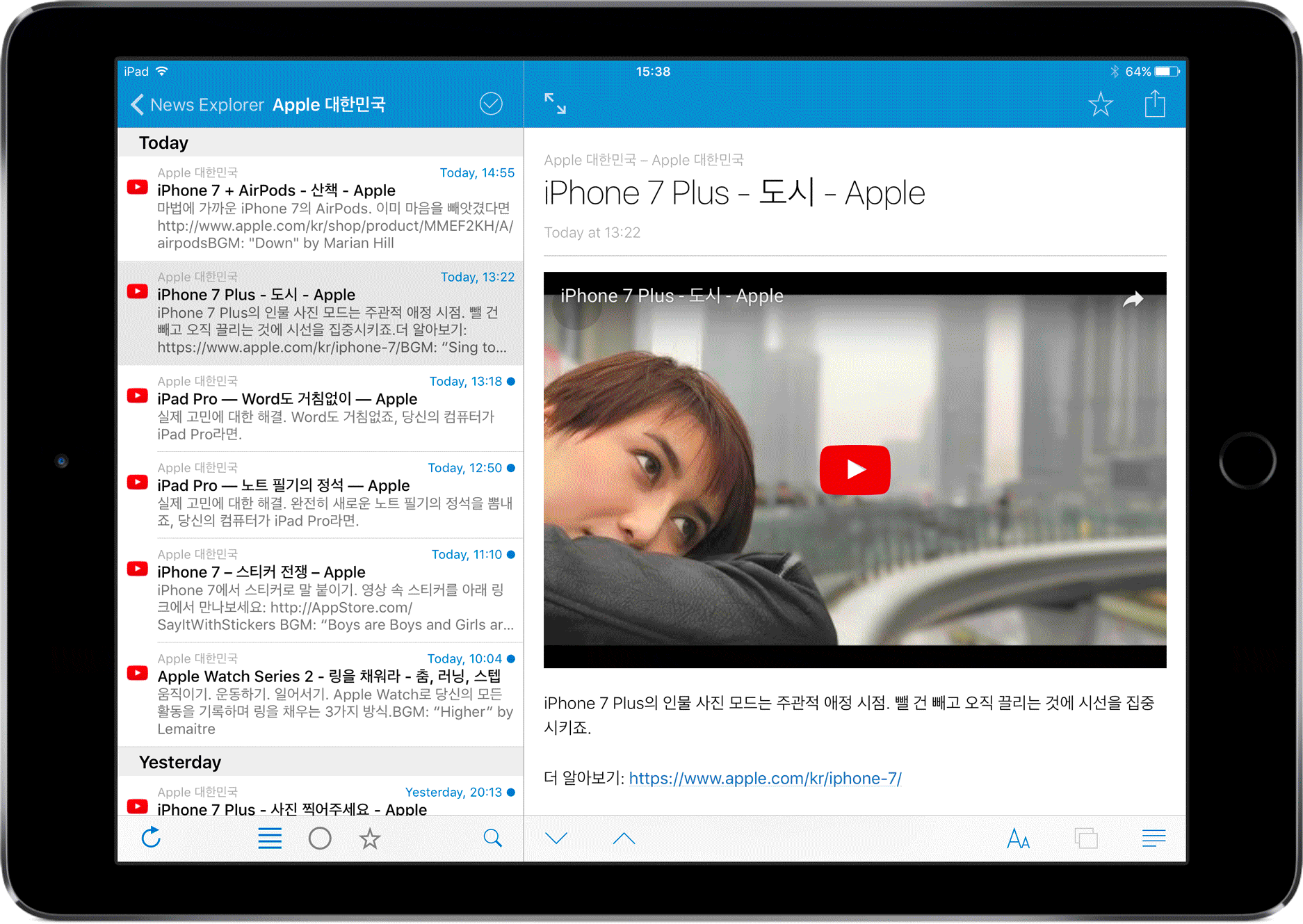Tap unread dot on 10:04 article

tap(511, 658)
